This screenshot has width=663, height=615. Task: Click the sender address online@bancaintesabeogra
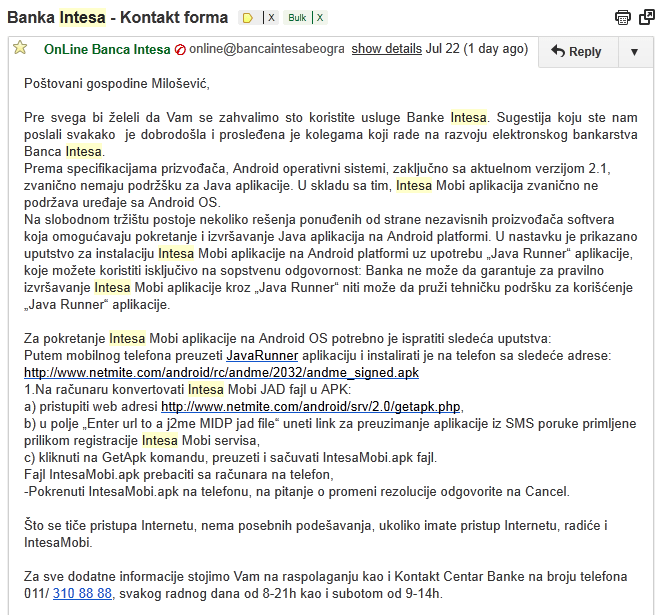pyautogui.click(x=267, y=49)
